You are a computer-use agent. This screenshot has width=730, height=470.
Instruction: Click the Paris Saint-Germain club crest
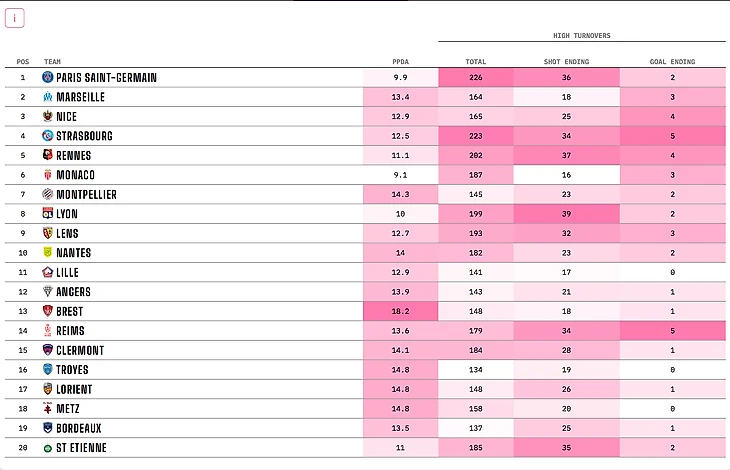(48, 77)
